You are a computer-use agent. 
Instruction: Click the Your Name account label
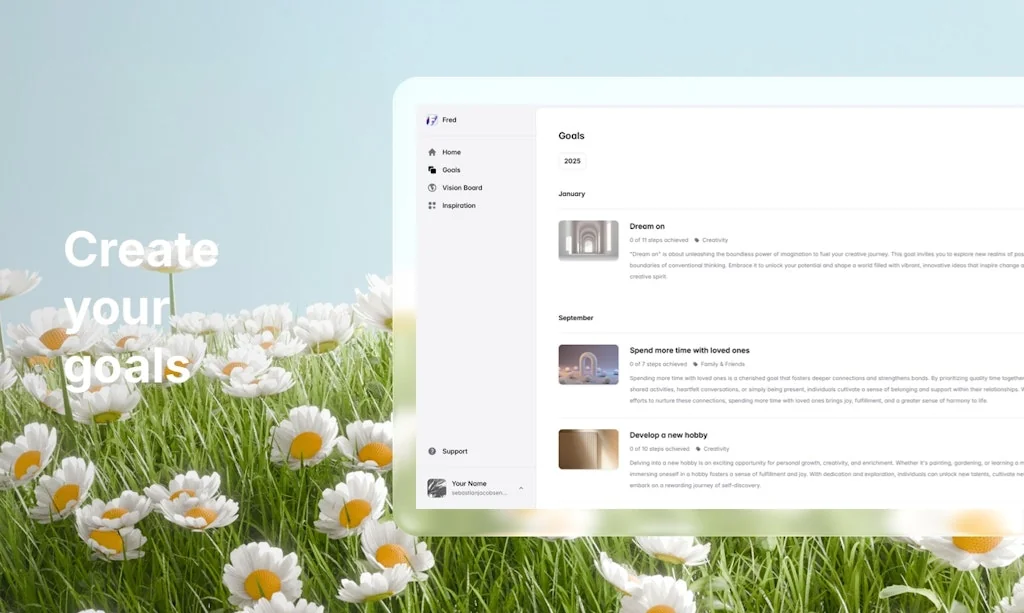[x=469, y=484]
